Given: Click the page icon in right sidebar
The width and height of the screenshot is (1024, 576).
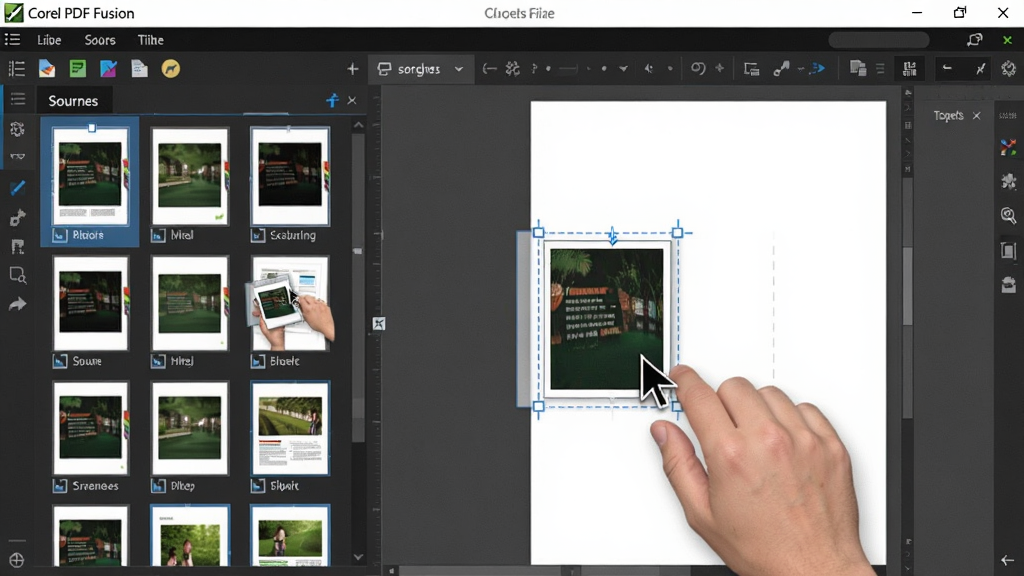Looking at the screenshot, I should [1008, 250].
